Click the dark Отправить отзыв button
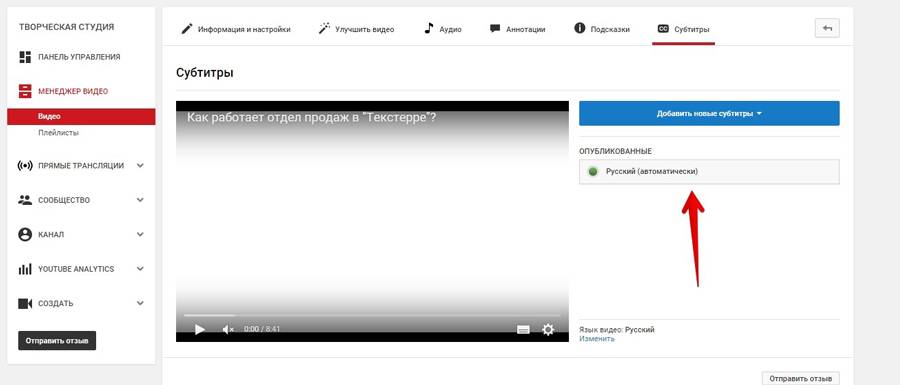 click(x=57, y=341)
